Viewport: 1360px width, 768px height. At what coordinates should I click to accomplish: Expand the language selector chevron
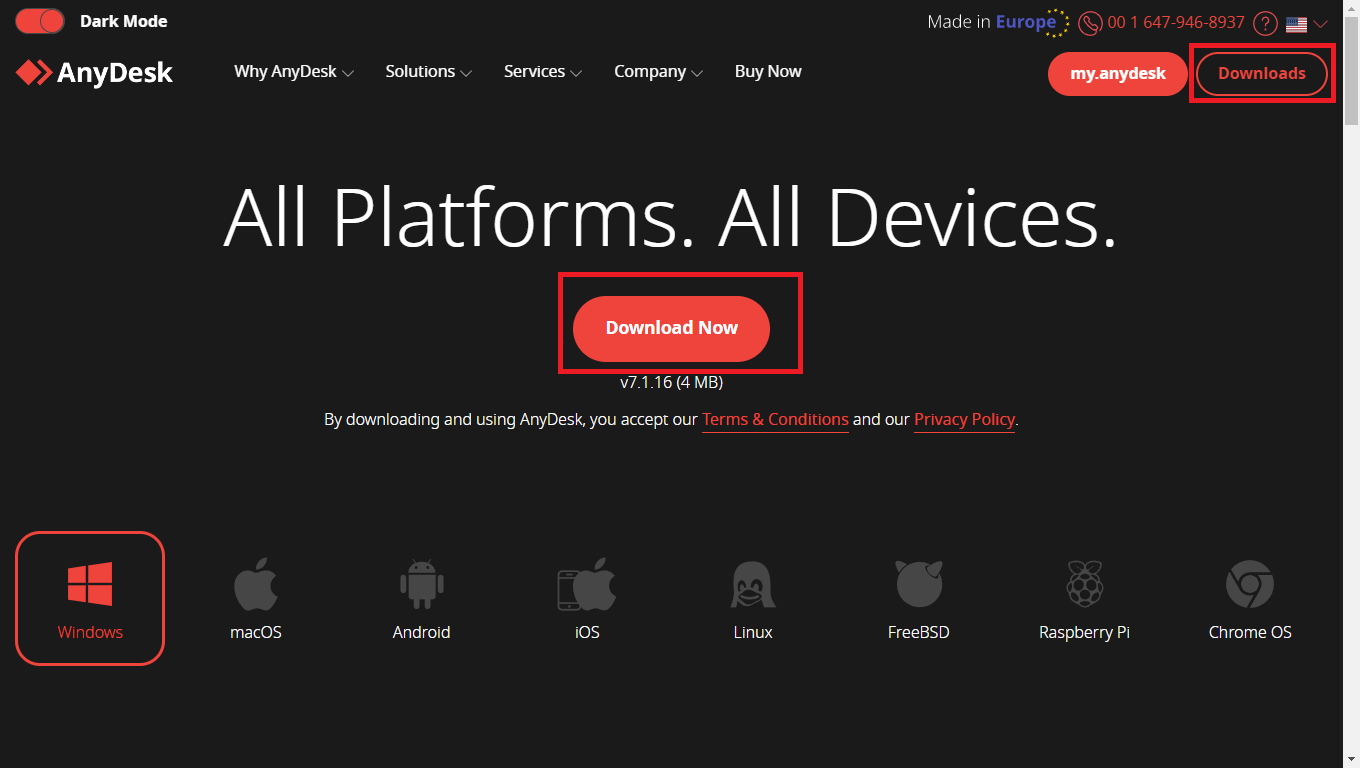coord(1321,24)
